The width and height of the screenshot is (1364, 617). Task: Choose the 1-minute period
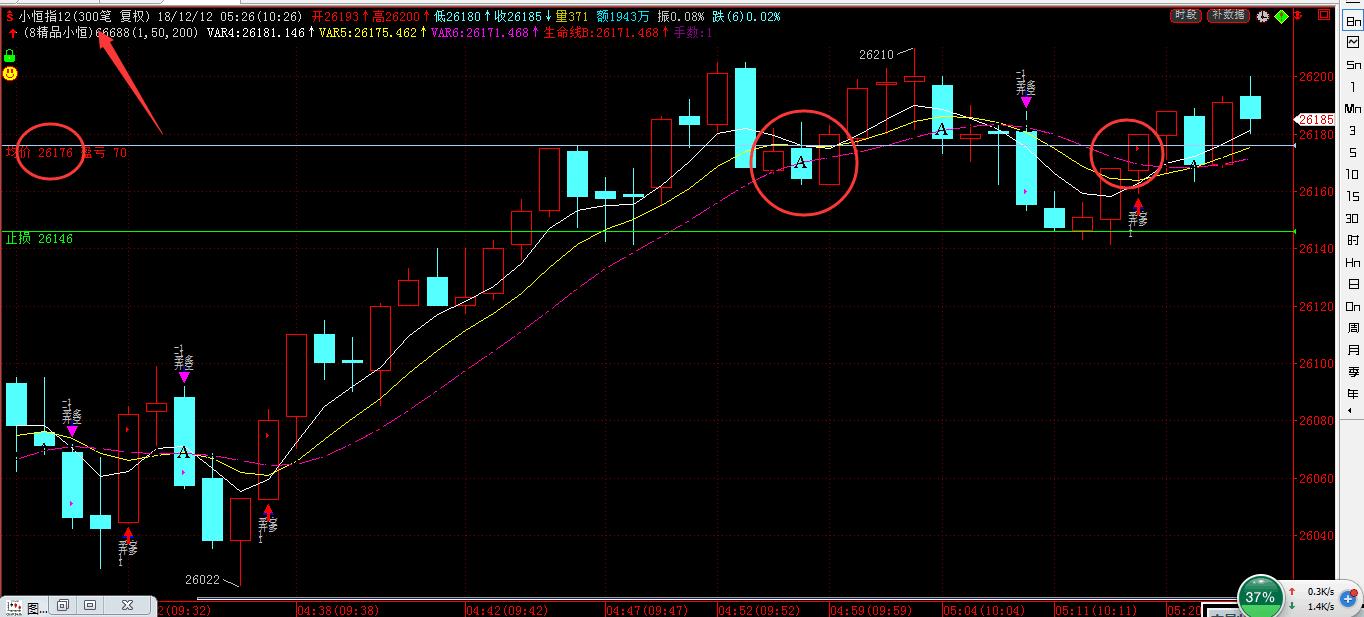[x=1353, y=86]
